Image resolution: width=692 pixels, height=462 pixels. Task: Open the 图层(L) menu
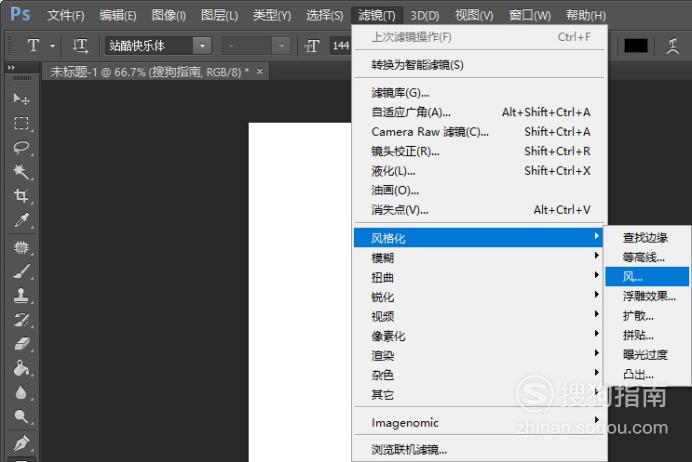219,15
